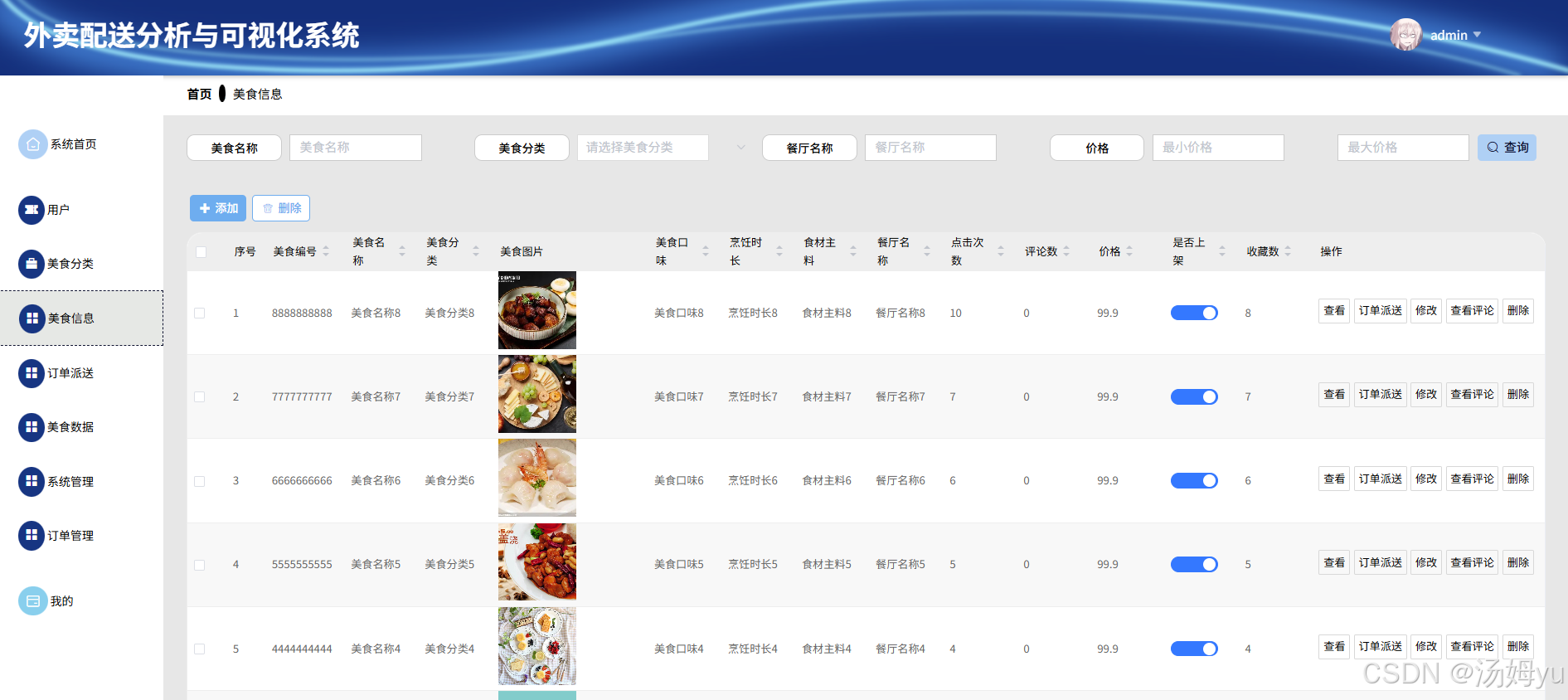Image resolution: width=1568 pixels, height=700 pixels.
Task: Sort table by 烹饪时长 column arrows
Action: (779, 251)
